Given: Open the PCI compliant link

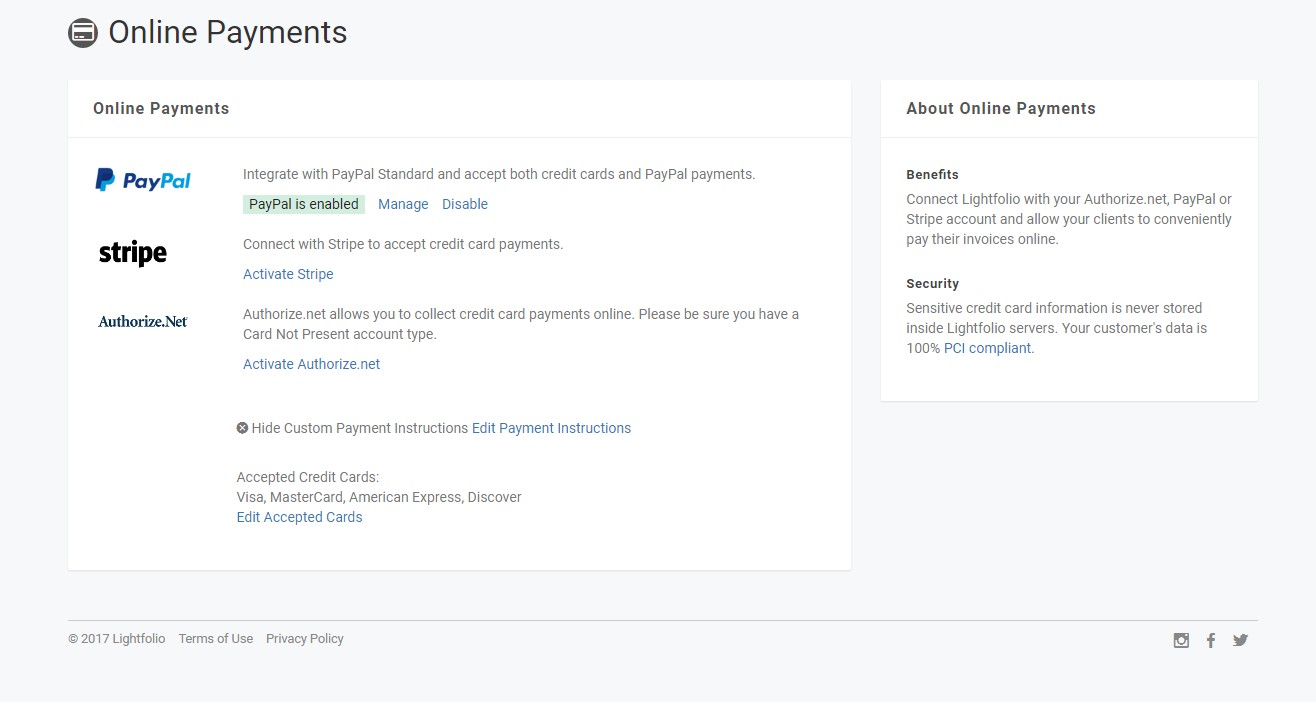Looking at the screenshot, I should pyautogui.click(x=987, y=348).
